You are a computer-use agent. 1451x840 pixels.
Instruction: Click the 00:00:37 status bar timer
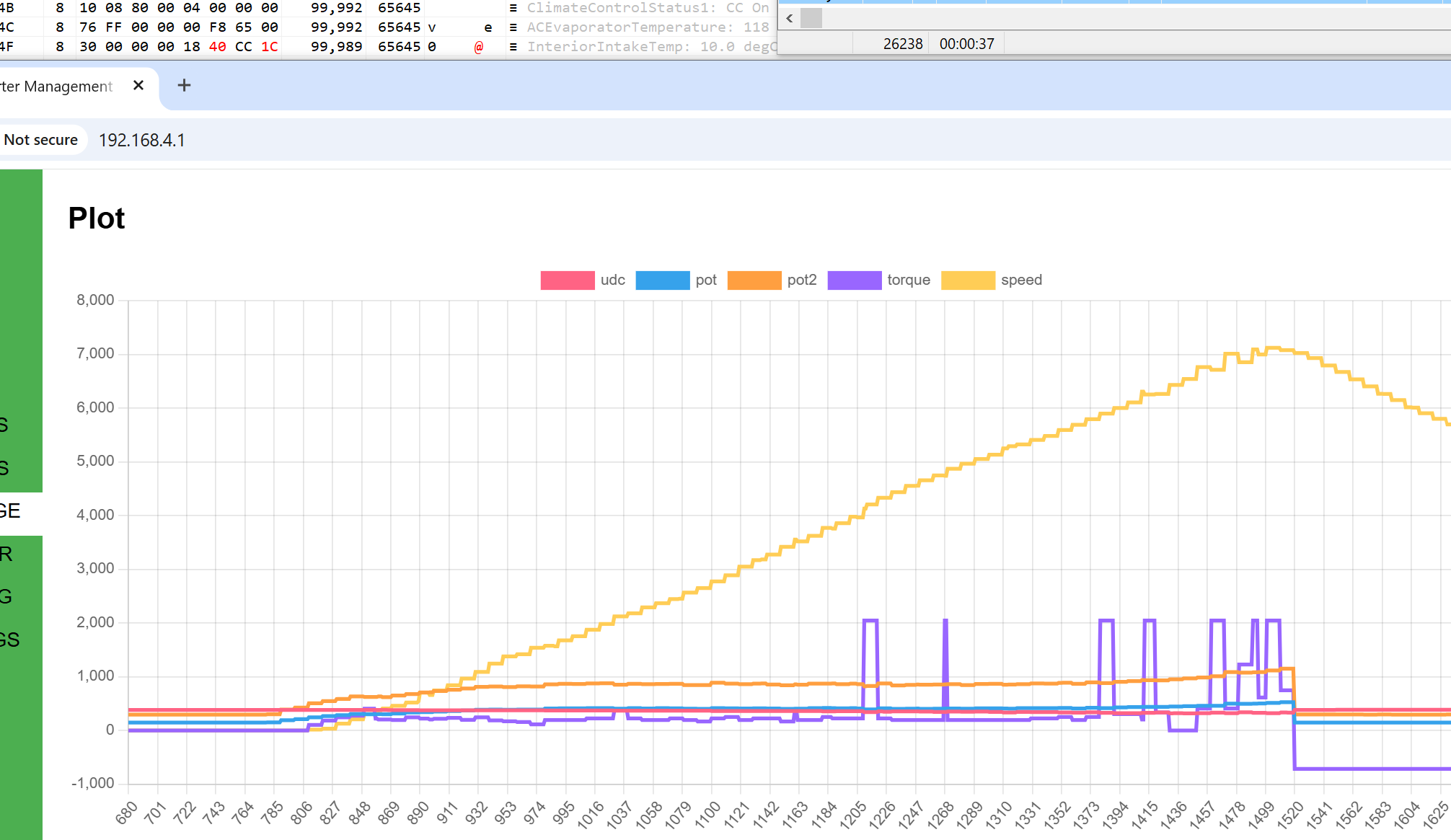coord(966,44)
